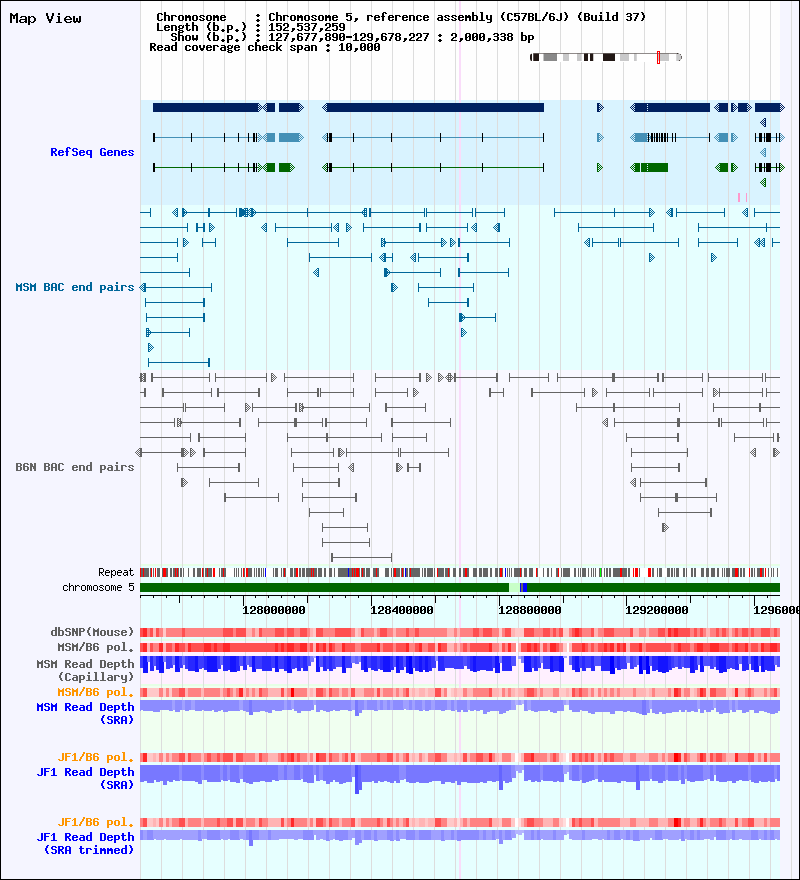The height and width of the screenshot is (880, 800).
Task: Open the RefSeq Genes track label
Action: [x=92, y=152]
